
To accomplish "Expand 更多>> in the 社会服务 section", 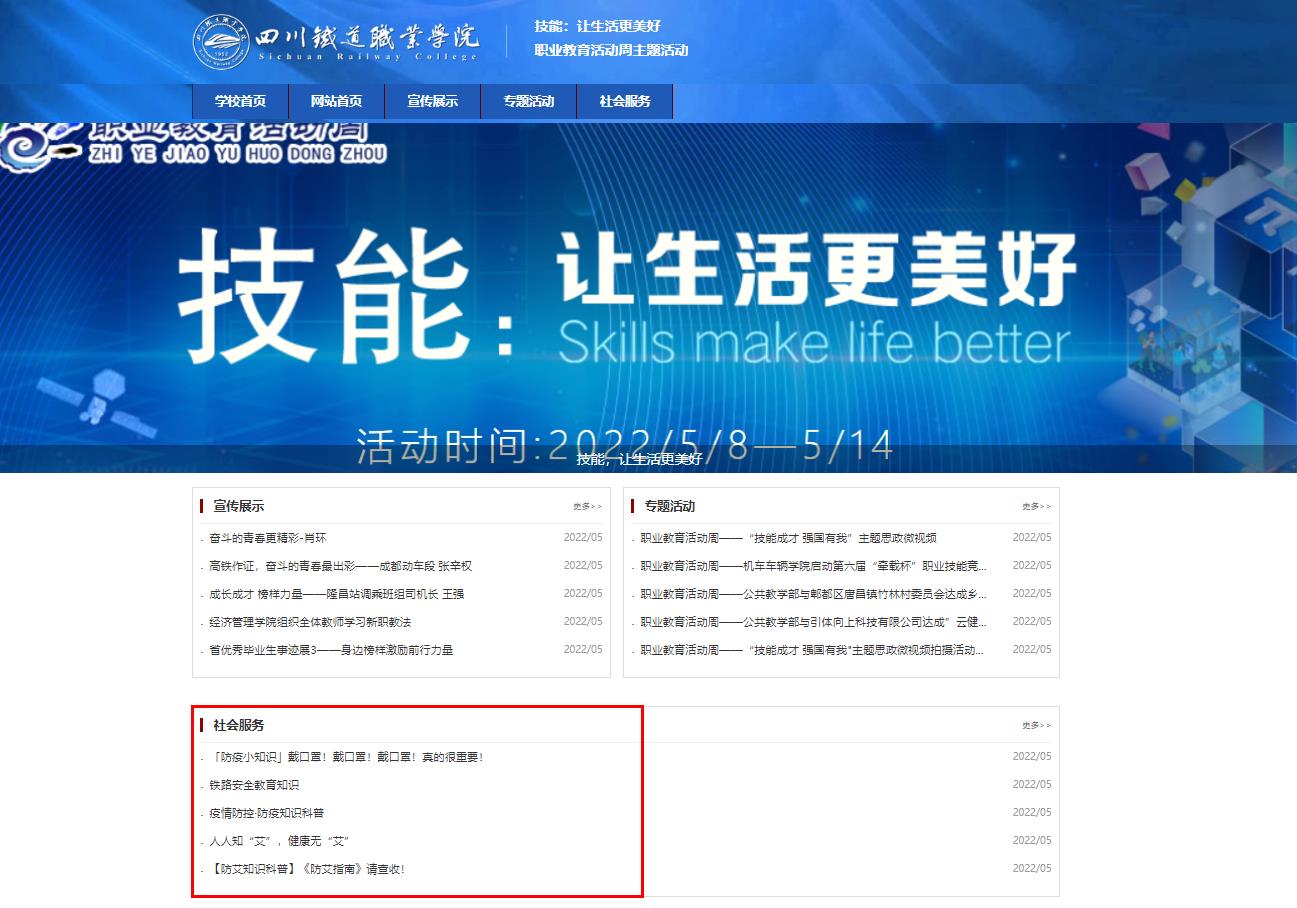I will click(x=1036, y=726).
